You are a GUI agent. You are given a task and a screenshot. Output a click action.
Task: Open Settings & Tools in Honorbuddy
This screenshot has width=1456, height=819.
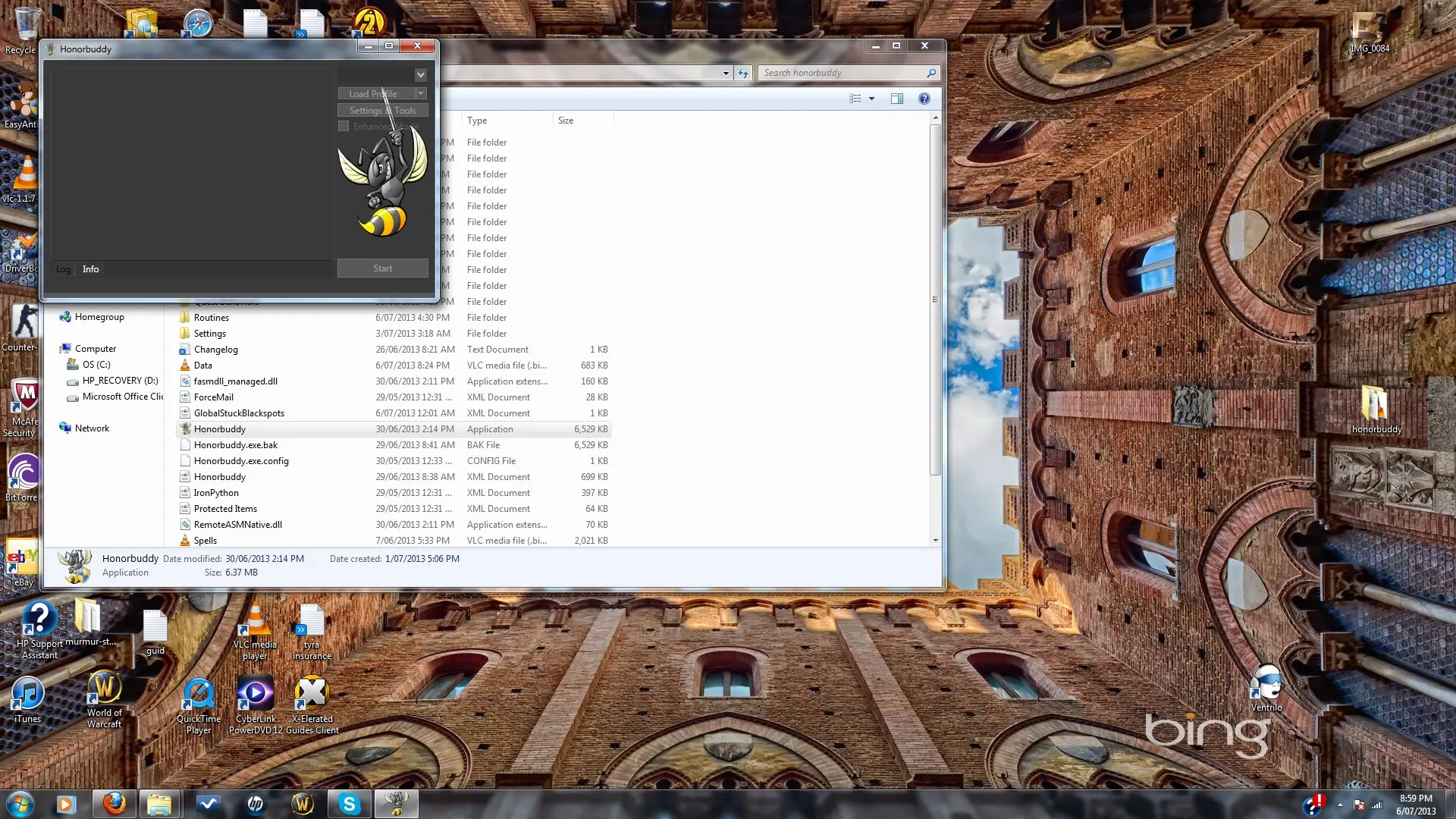point(383,111)
